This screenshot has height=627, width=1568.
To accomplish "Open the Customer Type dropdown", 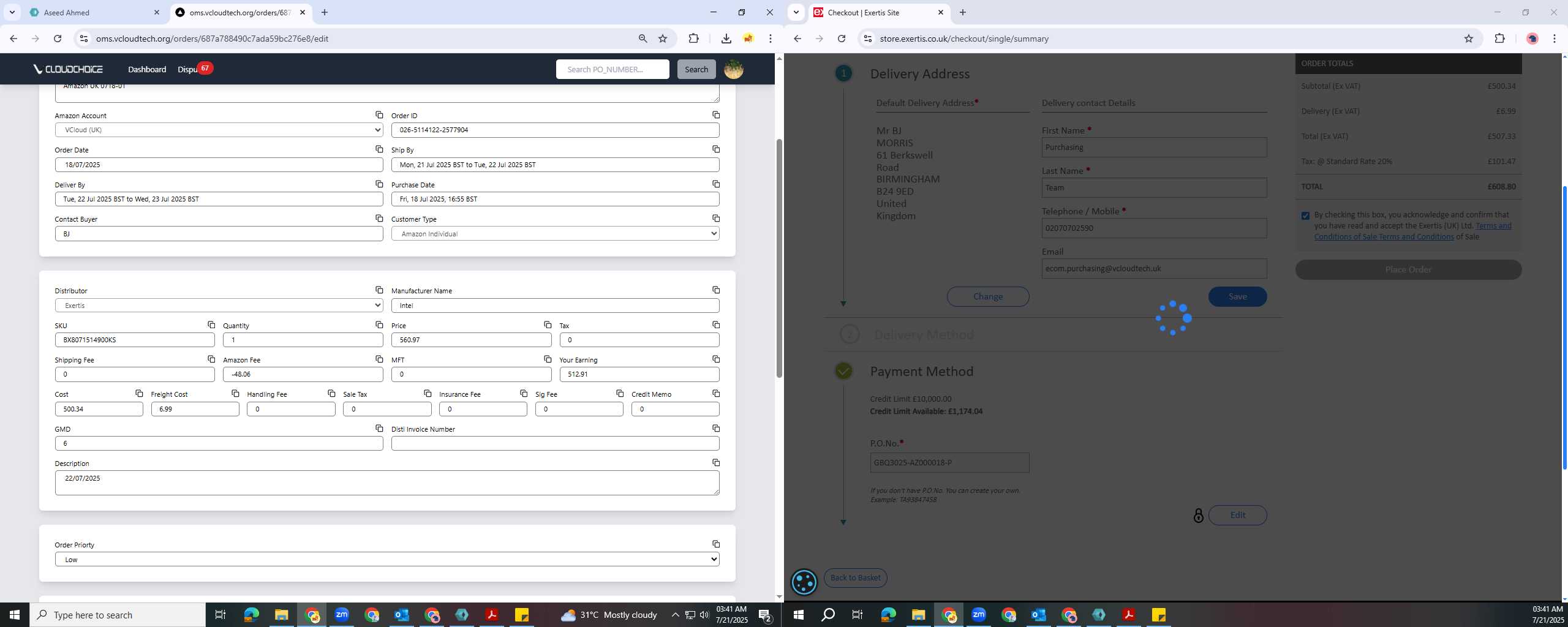I will pyautogui.click(x=555, y=234).
